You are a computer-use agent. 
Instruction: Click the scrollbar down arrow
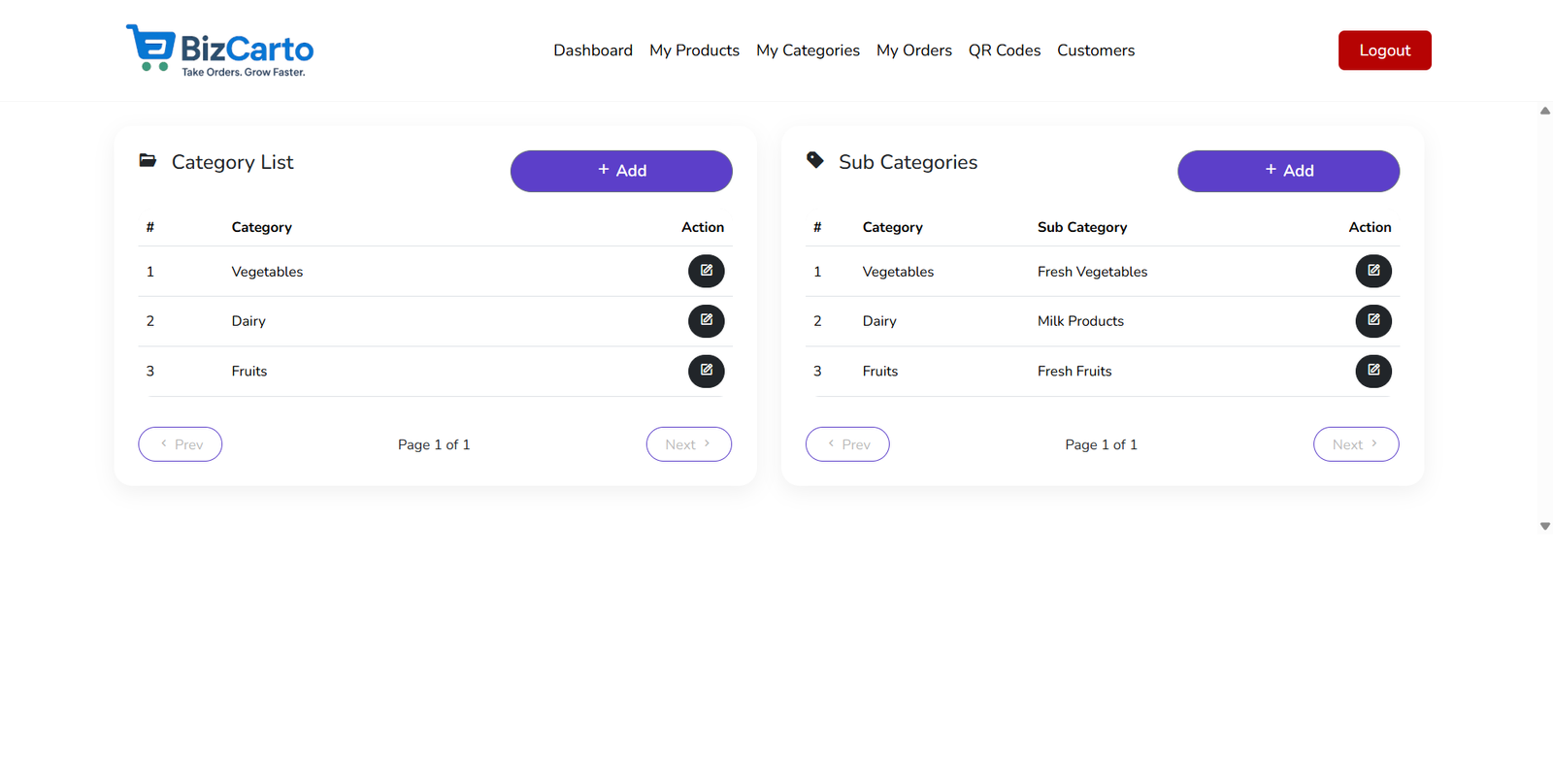click(x=1543, y=526)
